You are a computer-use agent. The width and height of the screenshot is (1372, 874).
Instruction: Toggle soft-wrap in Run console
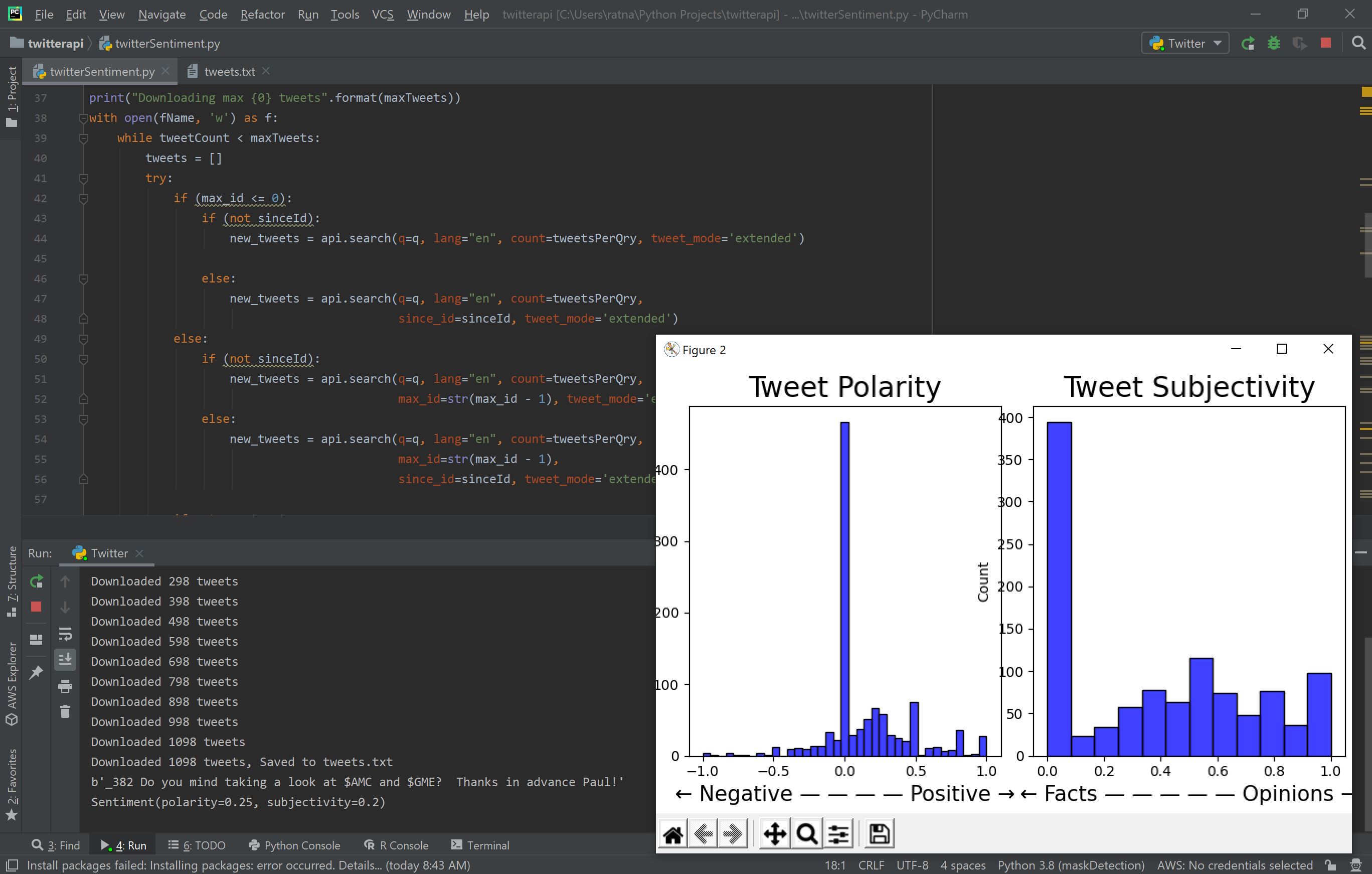click(x=65, y=634)
